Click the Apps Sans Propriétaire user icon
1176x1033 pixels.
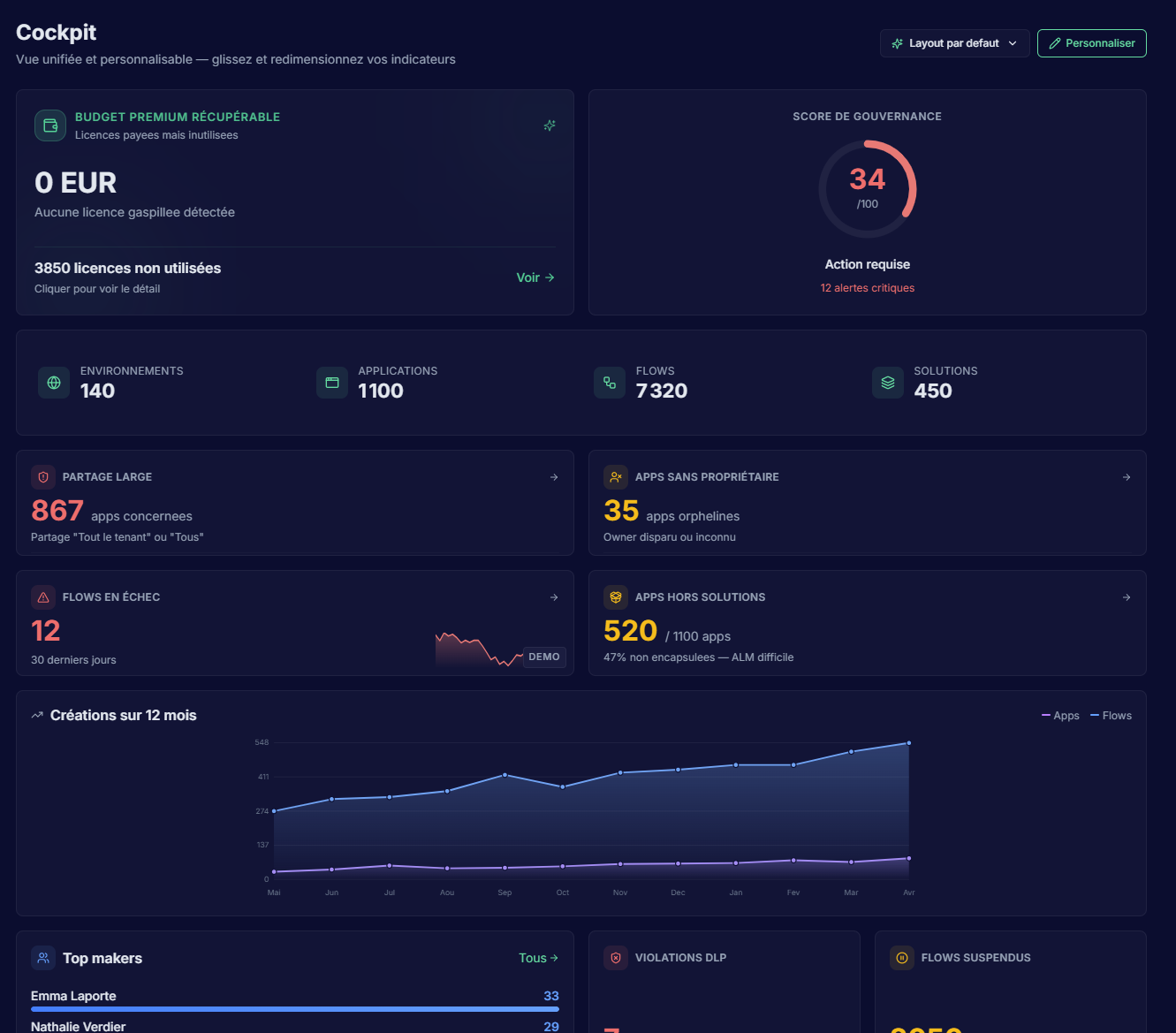pyautogui.click(x=616, y=476)
